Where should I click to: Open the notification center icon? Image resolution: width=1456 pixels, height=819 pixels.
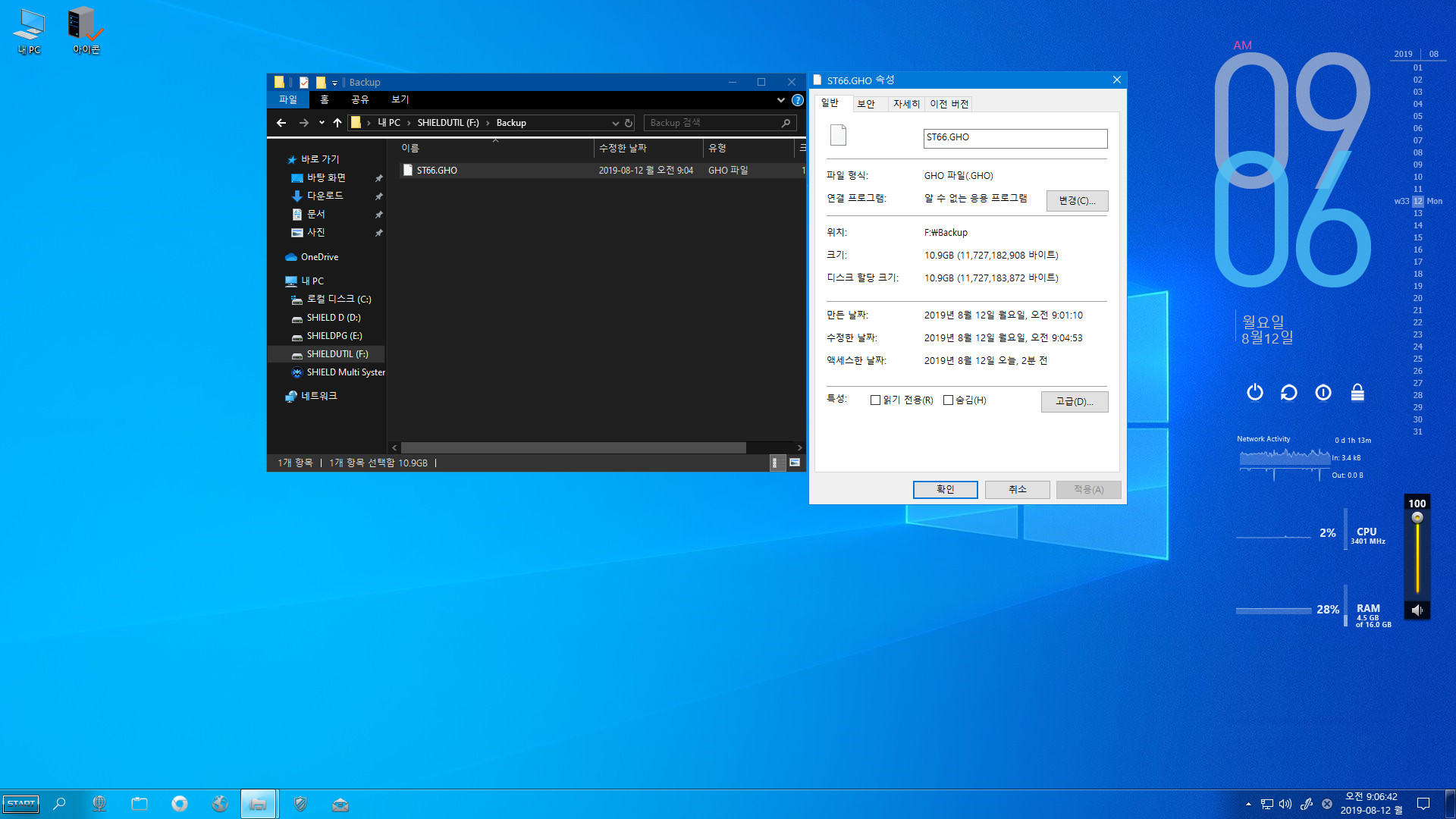(1423, 804)
